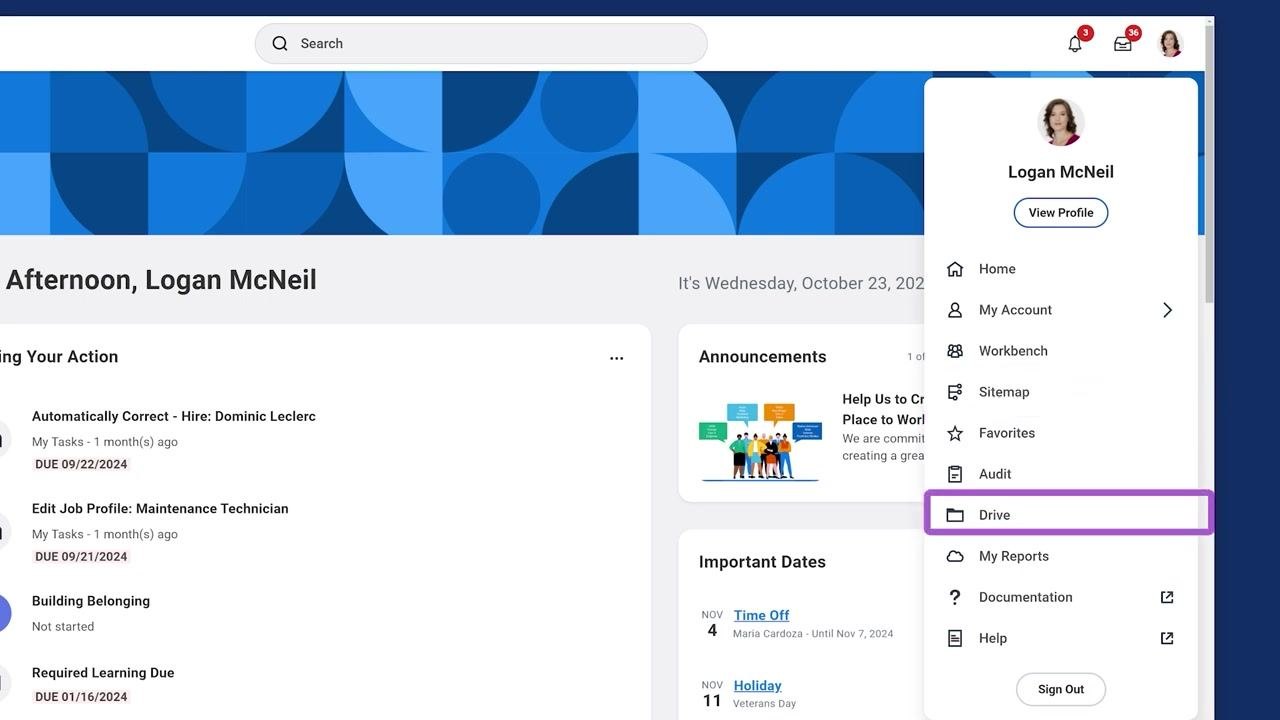Screen dimensions: 1280x720
Task: Open Audit from the profile menu
Action: (1061, 474)
